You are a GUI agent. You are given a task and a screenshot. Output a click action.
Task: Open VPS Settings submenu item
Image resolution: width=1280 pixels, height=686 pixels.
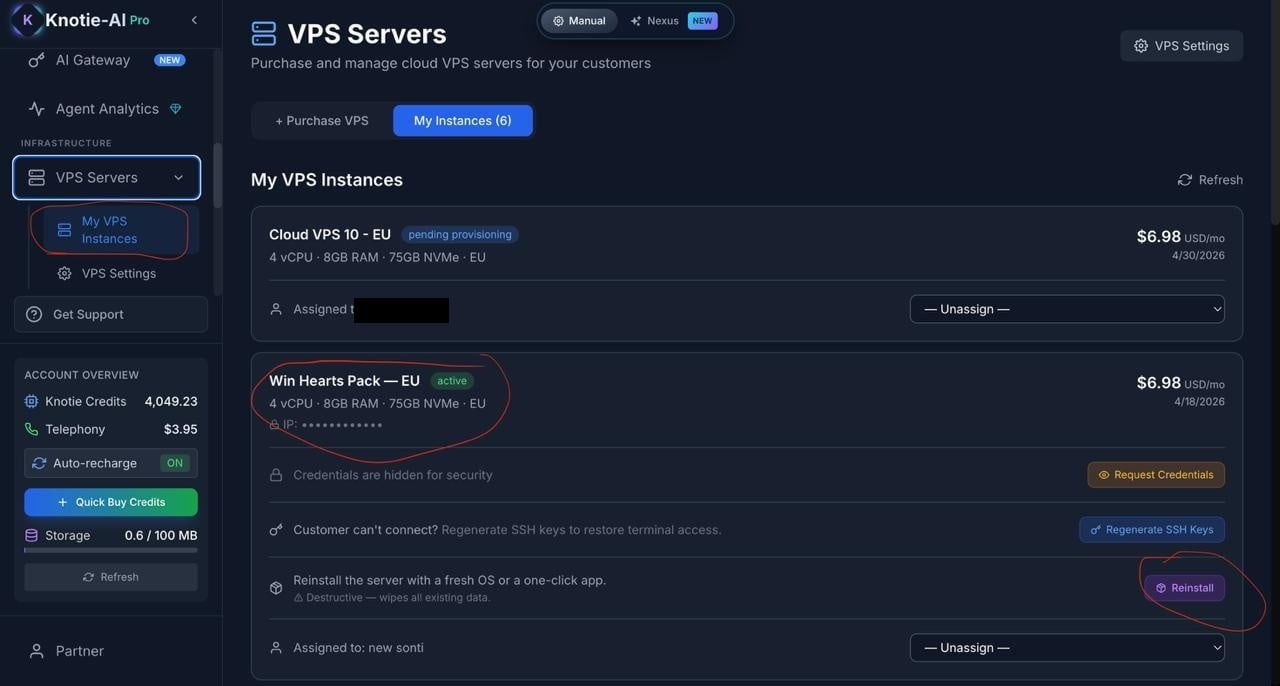(x=120, y=273)
